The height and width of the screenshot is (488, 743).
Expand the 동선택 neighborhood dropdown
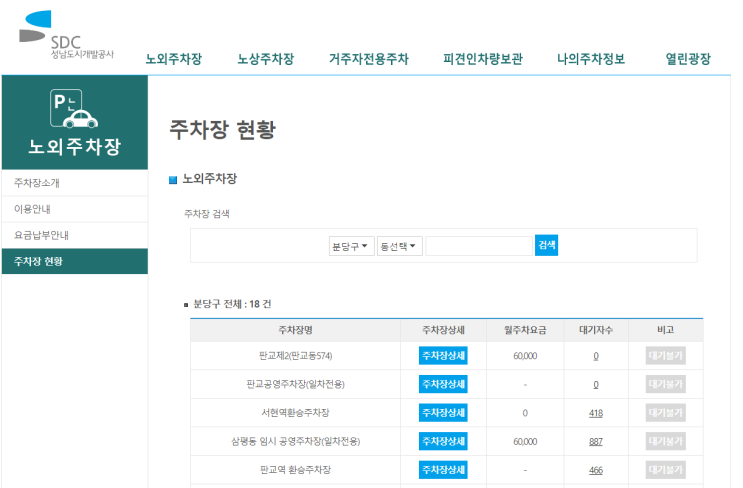click(x=399, y=246)
